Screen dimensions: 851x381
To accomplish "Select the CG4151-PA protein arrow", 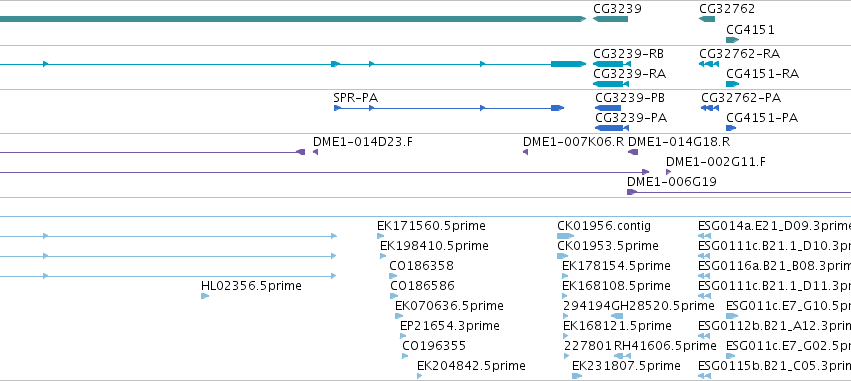I will 731,128.
